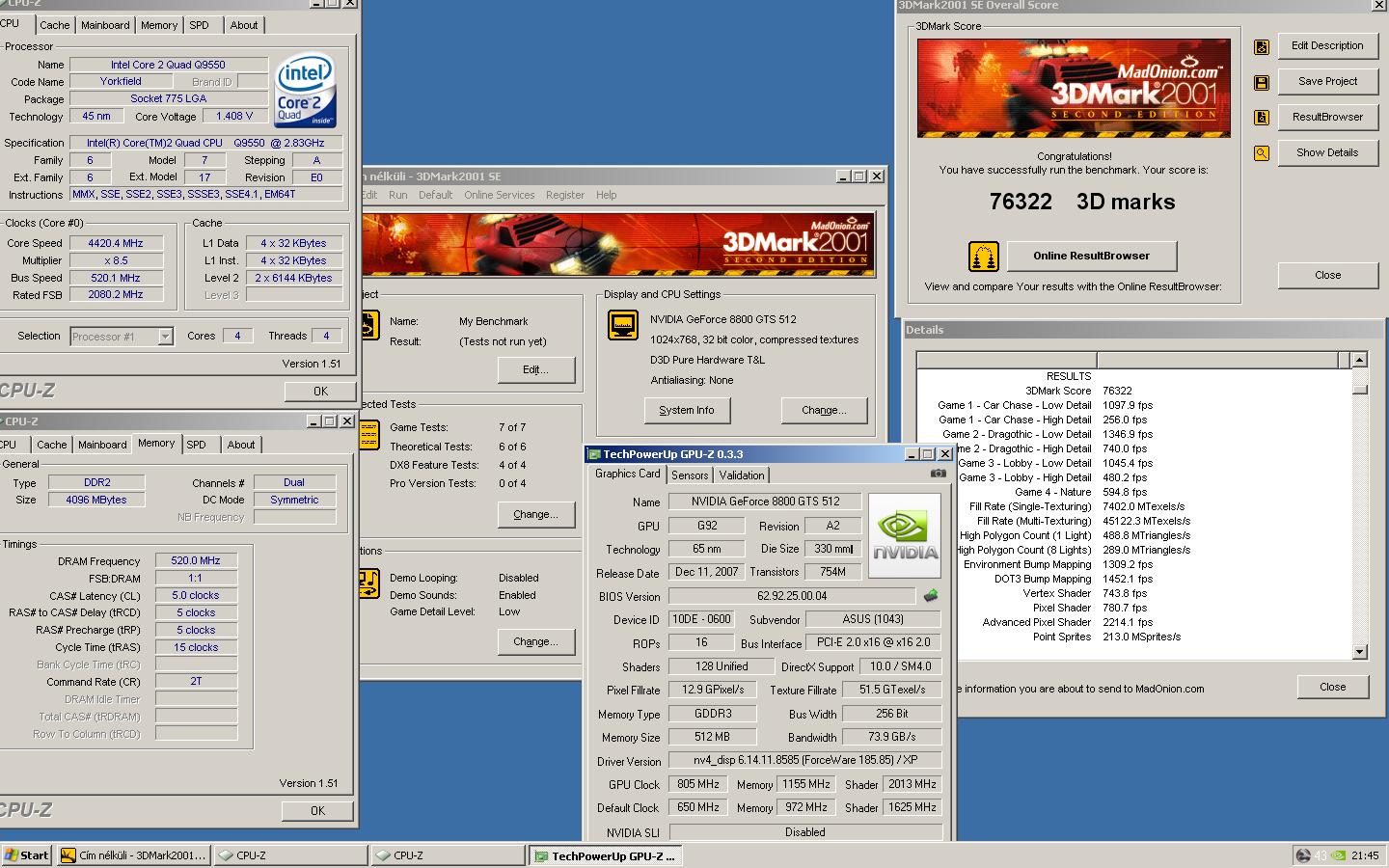The height and width of the screenshot is (868, 1389).
Task: Click the globe tray icon
Action: pos(1303,855)
